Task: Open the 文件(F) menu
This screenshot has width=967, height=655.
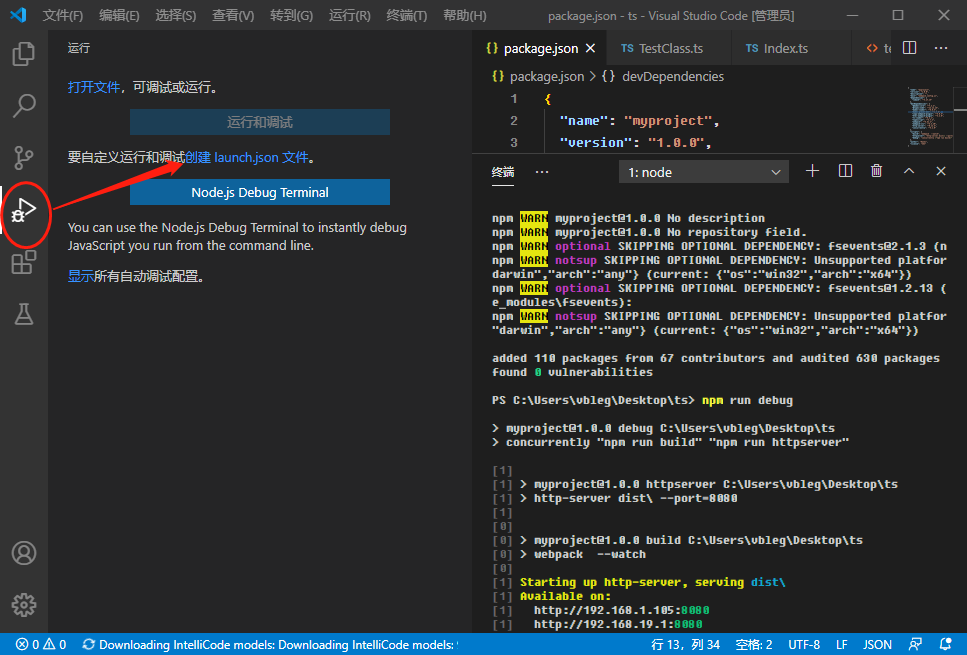Action: [62, 15]
